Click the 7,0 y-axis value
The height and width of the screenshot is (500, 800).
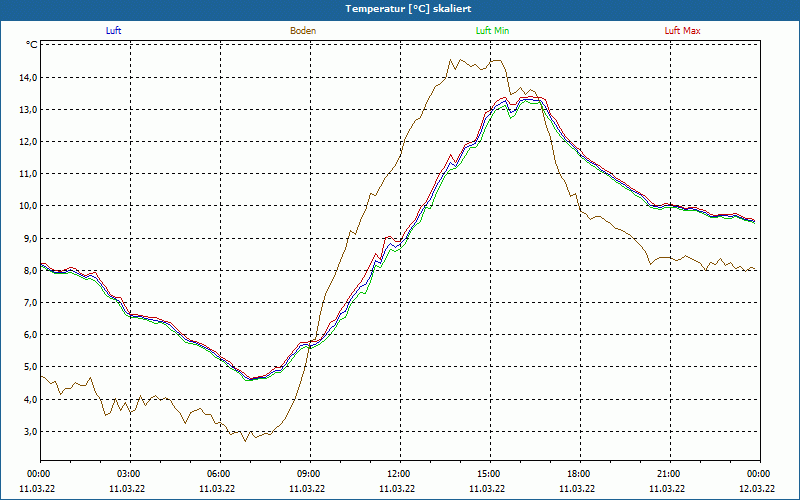[31, 303]
